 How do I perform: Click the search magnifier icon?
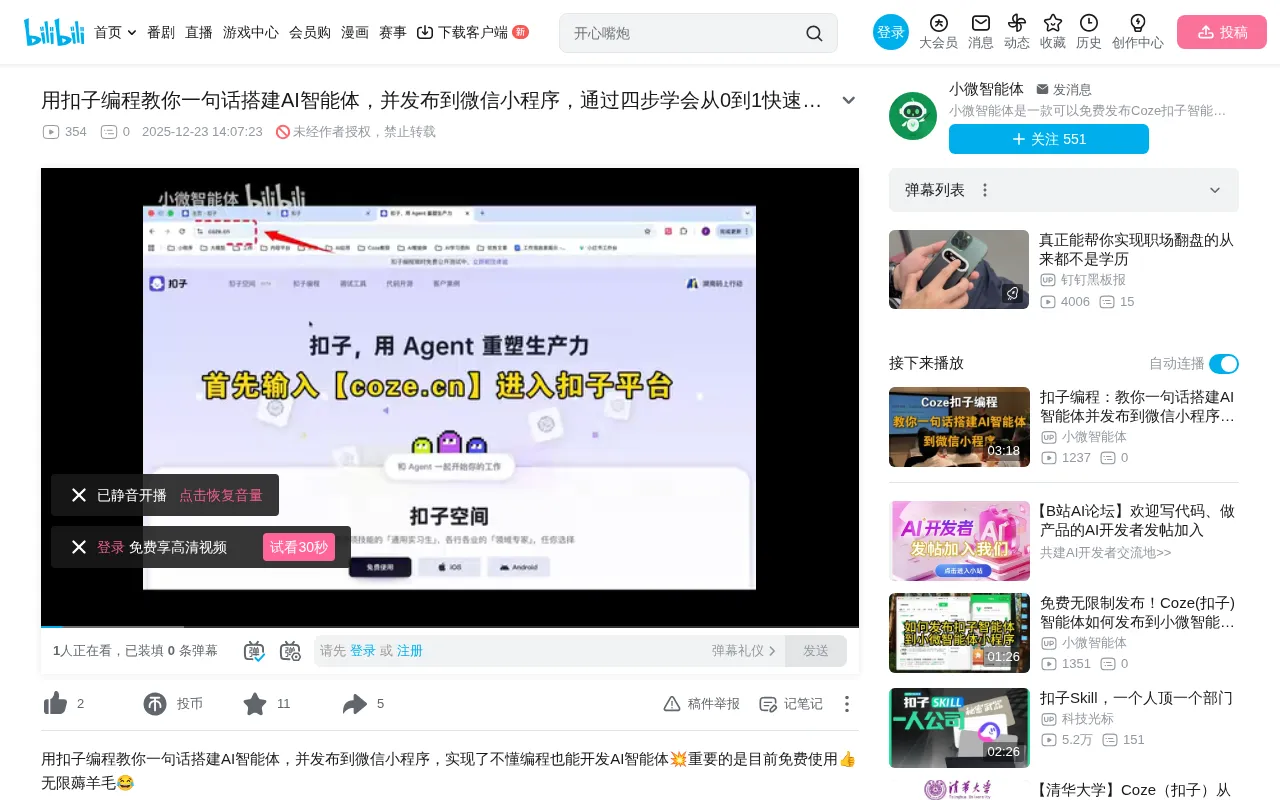coord(814,33)
